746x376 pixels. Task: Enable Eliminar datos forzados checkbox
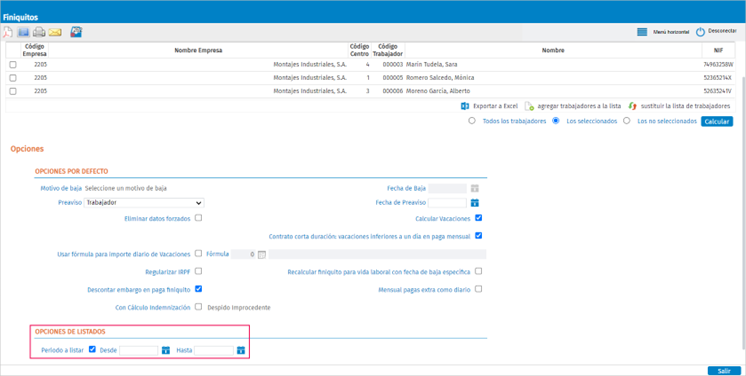click(x=198, y=218)
